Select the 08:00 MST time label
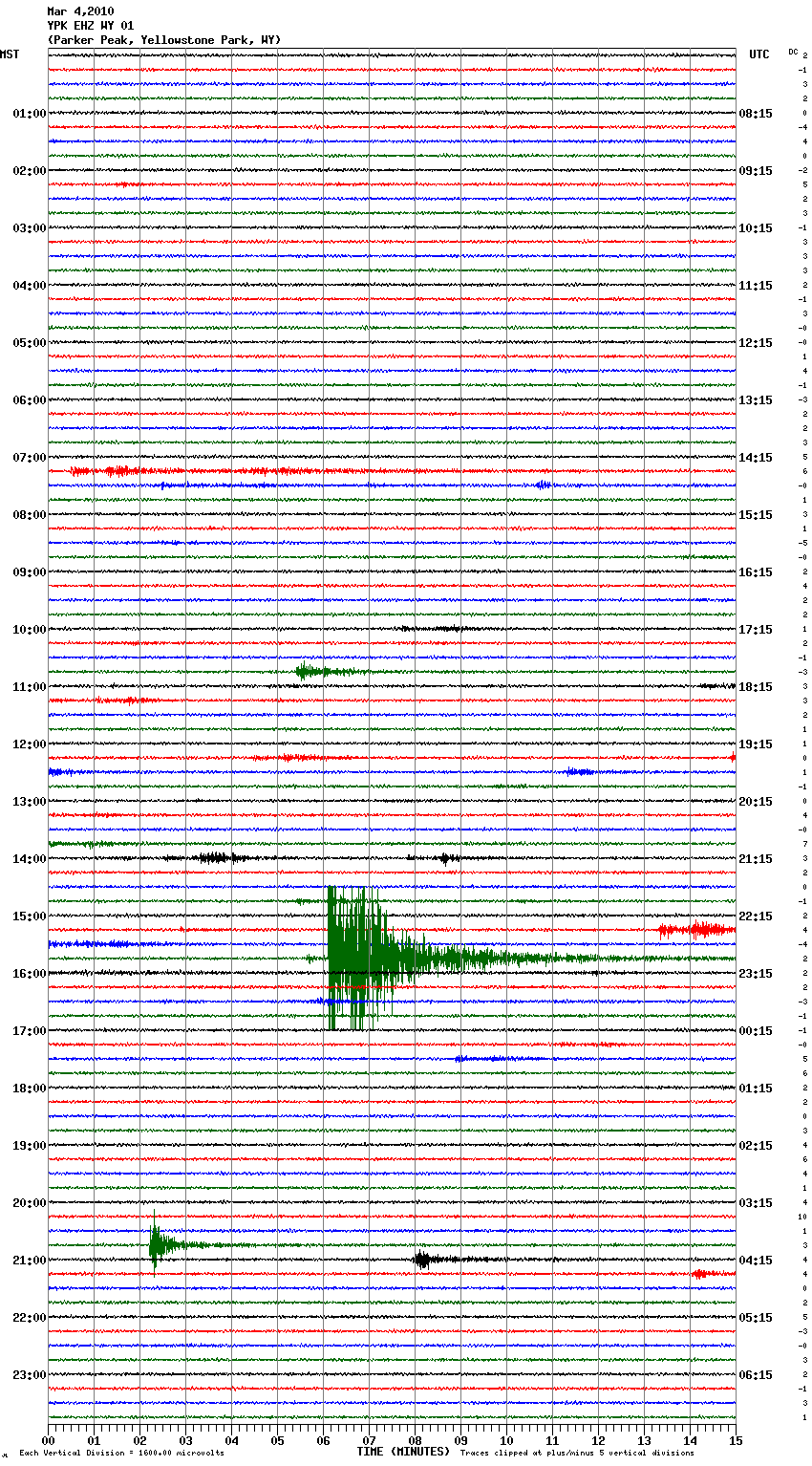 30,515
